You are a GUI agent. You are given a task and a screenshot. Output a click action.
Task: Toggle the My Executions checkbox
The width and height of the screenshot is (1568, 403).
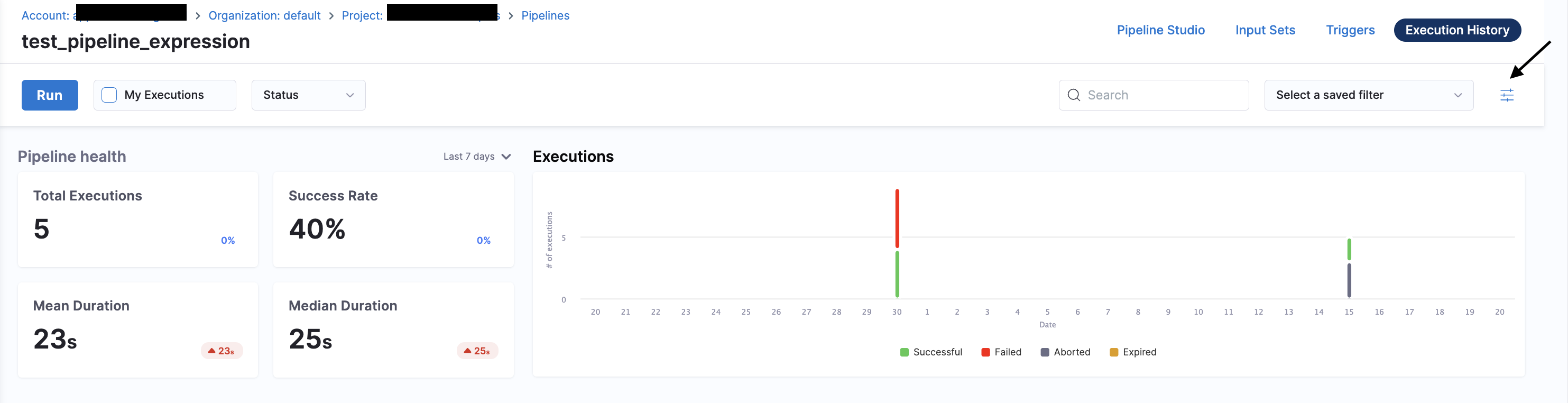(x=109, y=95)
